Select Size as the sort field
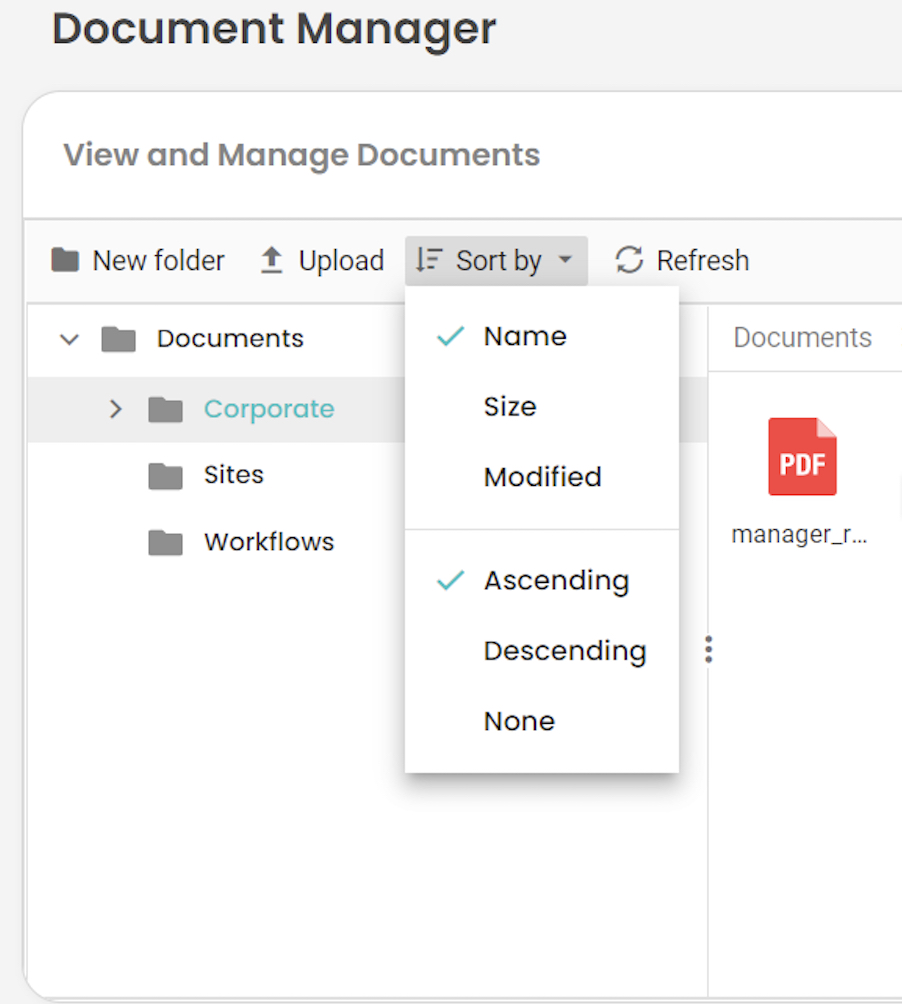The image size is (902, 1004). coord(510,407)
